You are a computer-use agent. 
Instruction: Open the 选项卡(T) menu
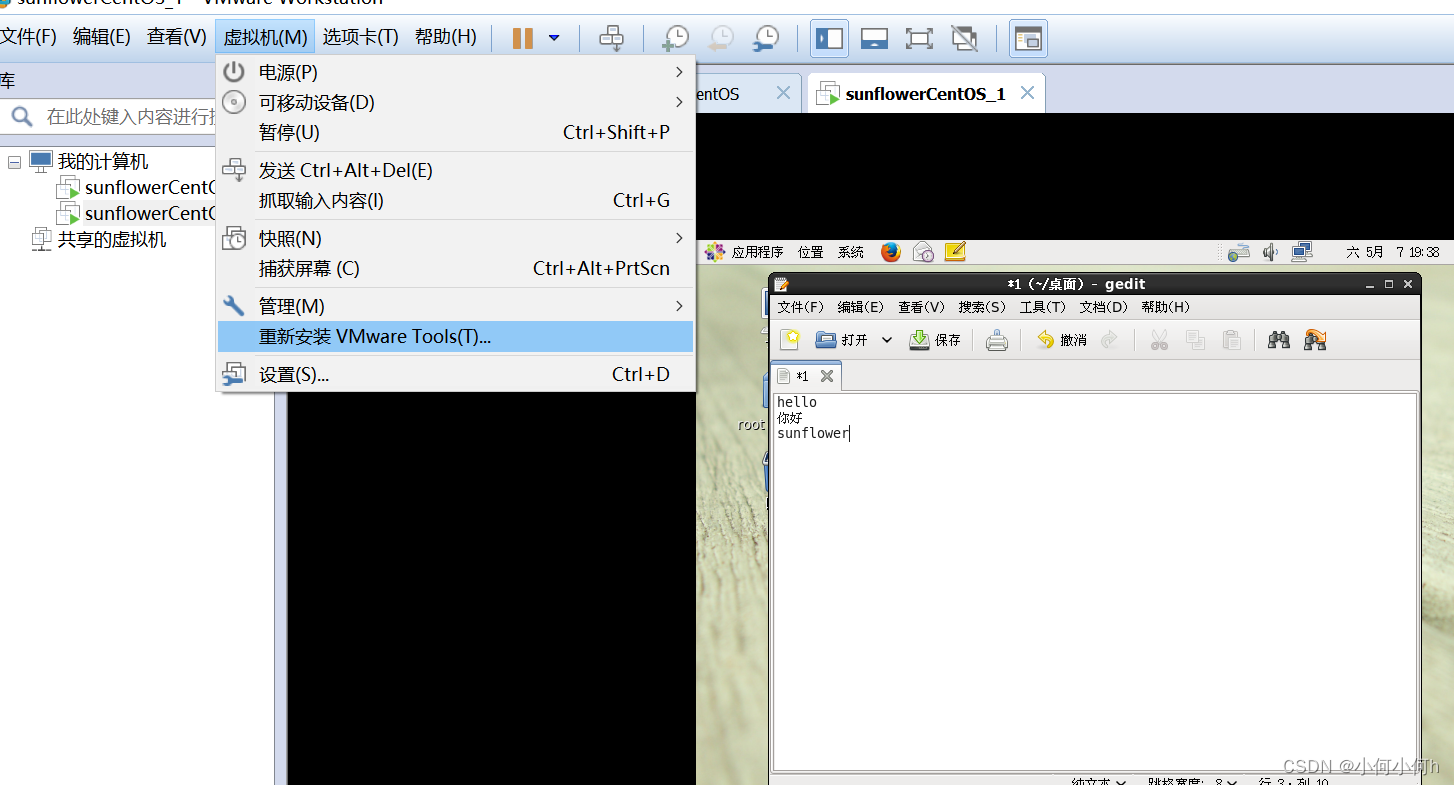(360, 37)
